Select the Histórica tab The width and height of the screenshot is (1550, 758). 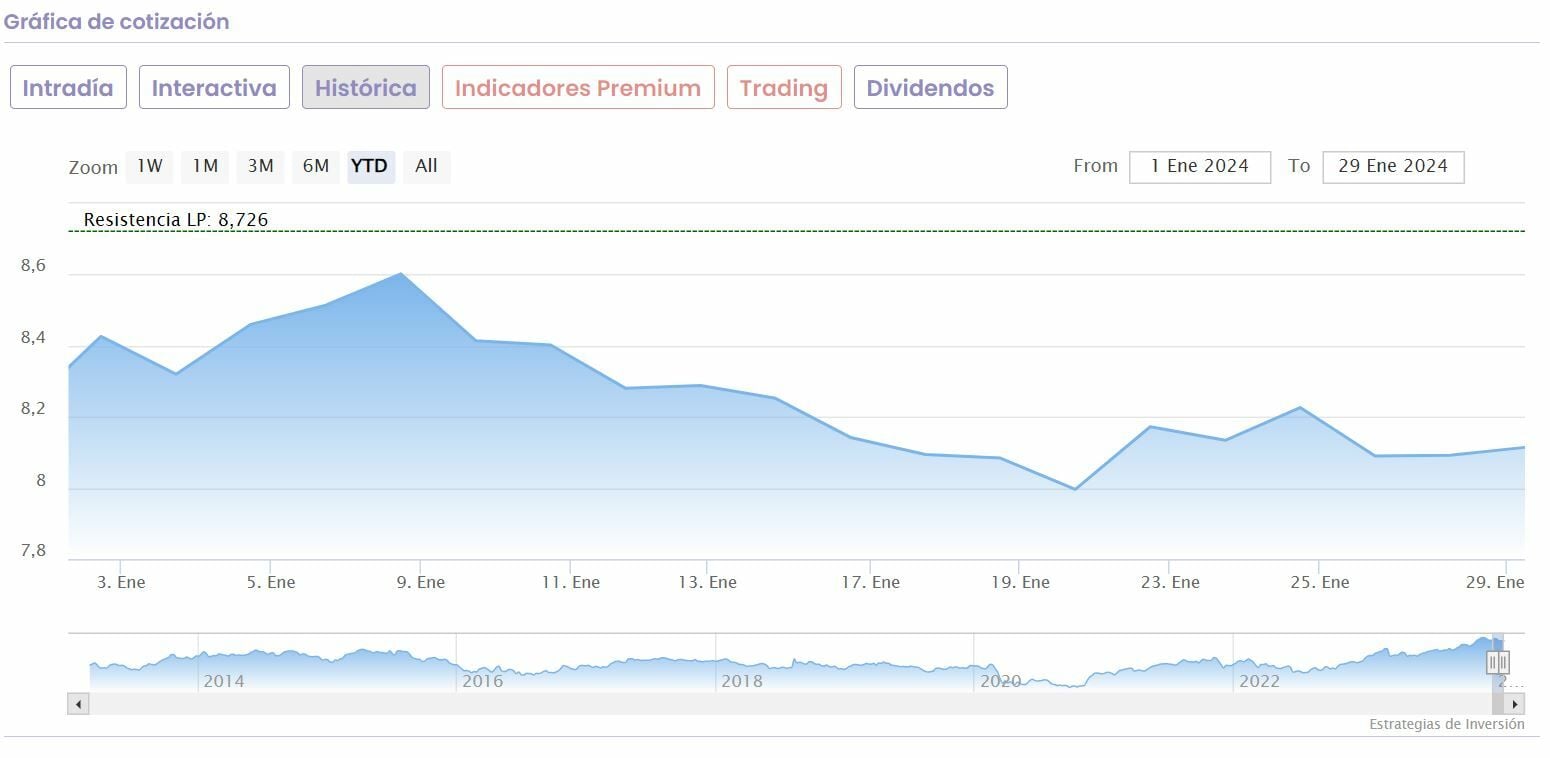coord(366,88)
